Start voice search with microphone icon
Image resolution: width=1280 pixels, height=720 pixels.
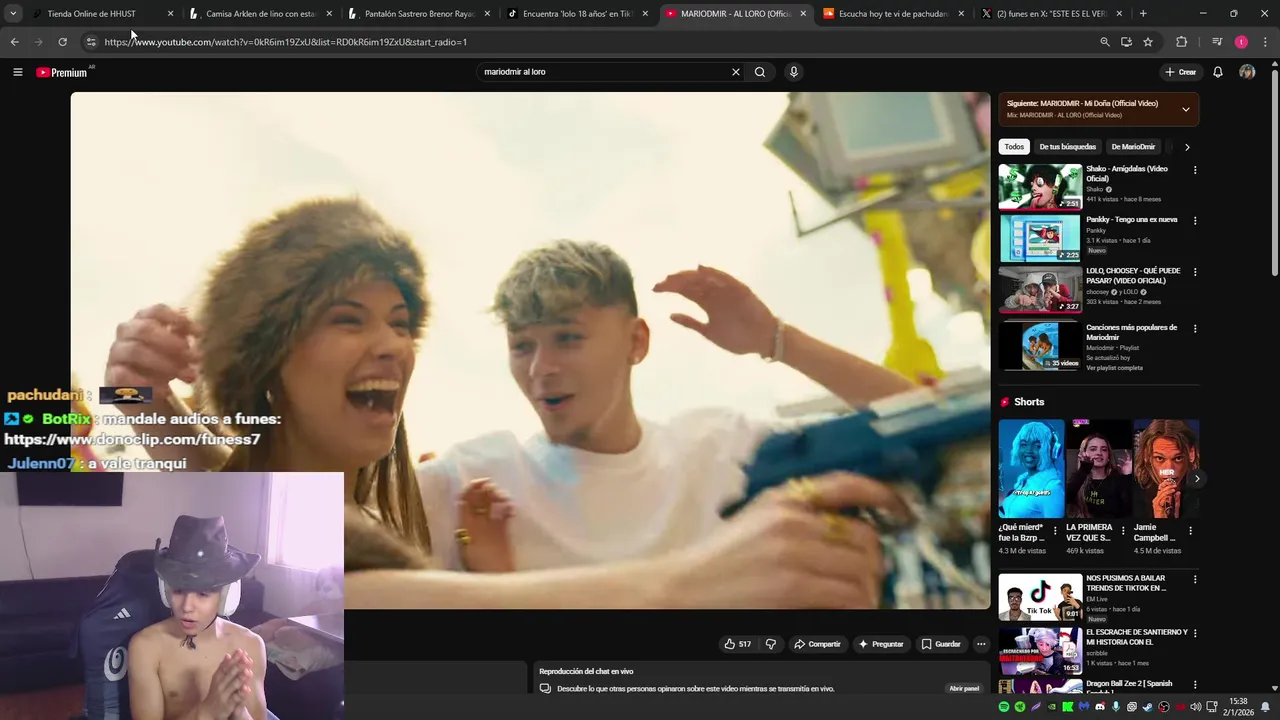794,72
